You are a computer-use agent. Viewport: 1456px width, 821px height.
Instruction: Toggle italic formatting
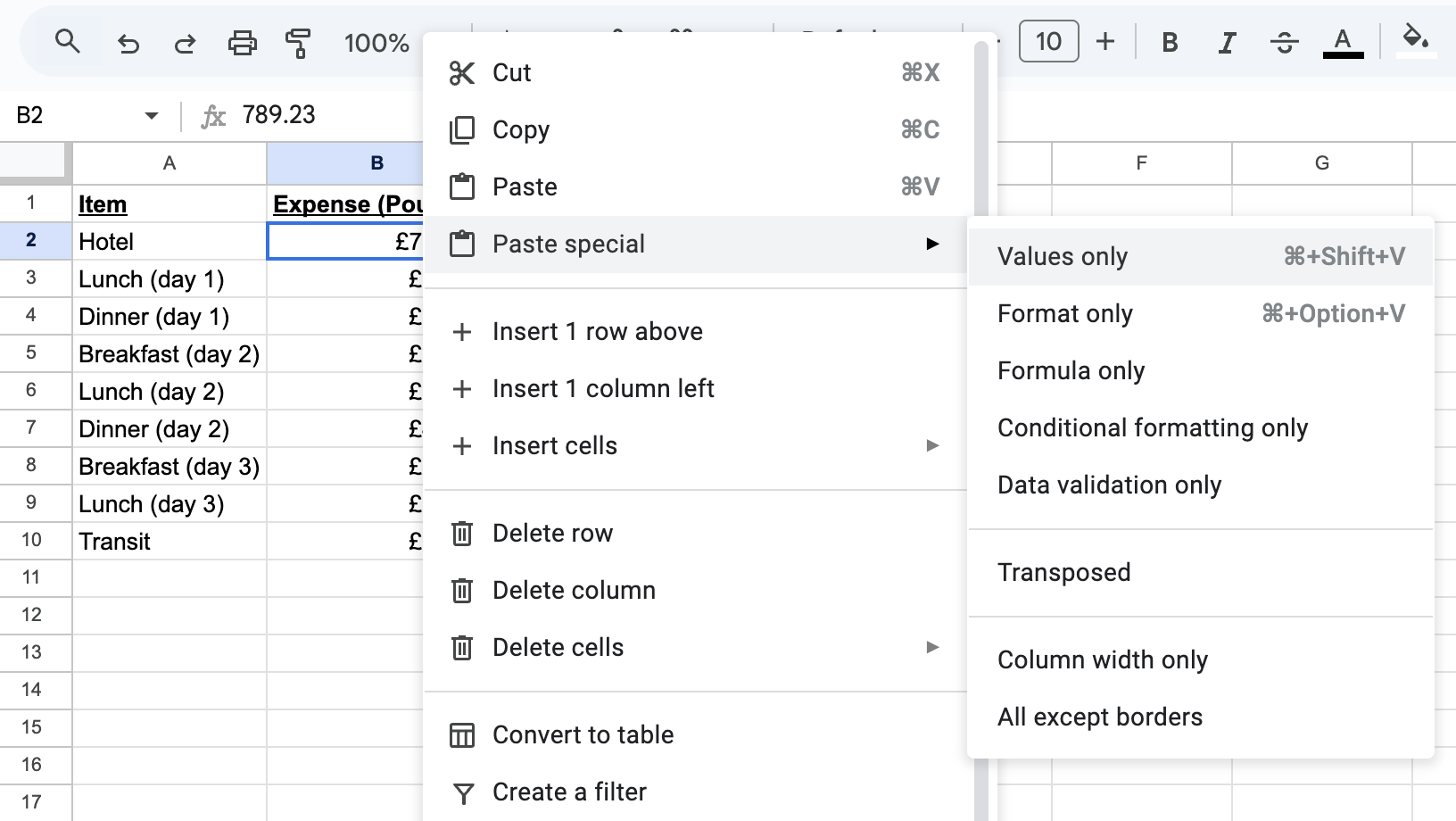pyautogui.click(x=1227, y=42)
